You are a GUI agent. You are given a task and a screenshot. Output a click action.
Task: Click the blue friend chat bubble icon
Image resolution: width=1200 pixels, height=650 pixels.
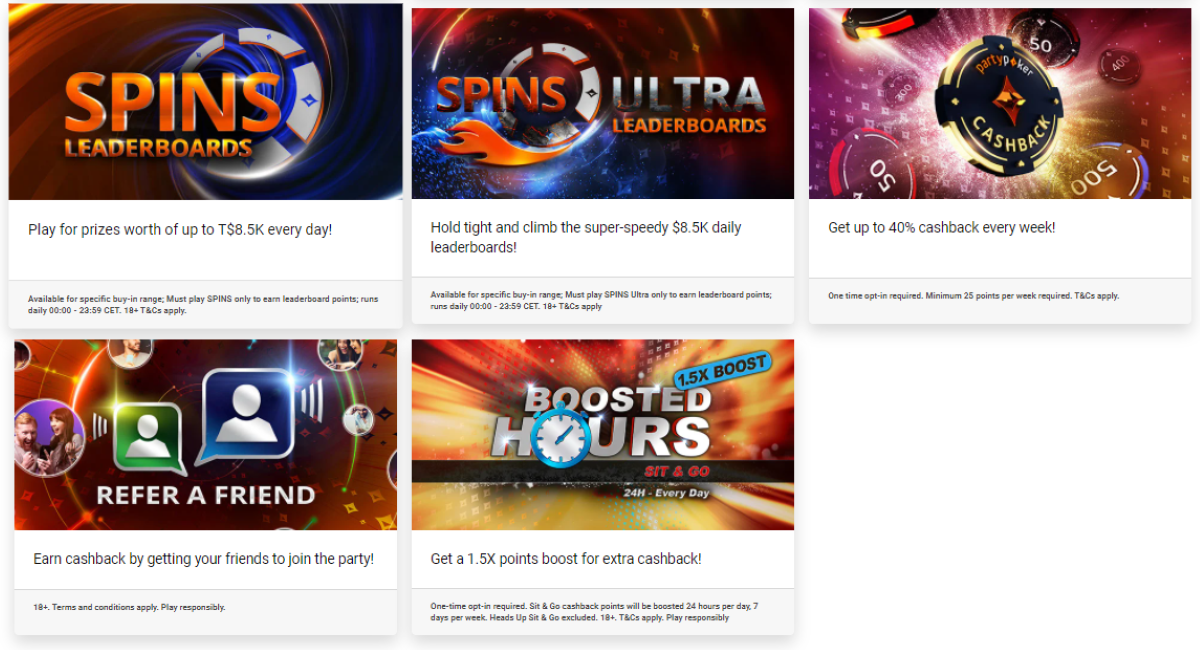coord(247,413)
